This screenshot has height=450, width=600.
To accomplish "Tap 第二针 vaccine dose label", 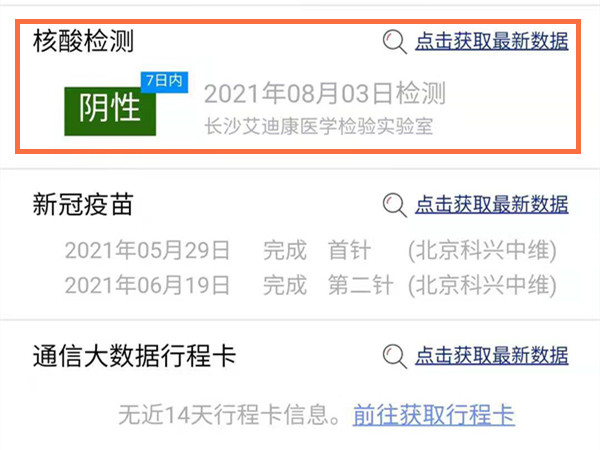I will click(x=360, y=285).
